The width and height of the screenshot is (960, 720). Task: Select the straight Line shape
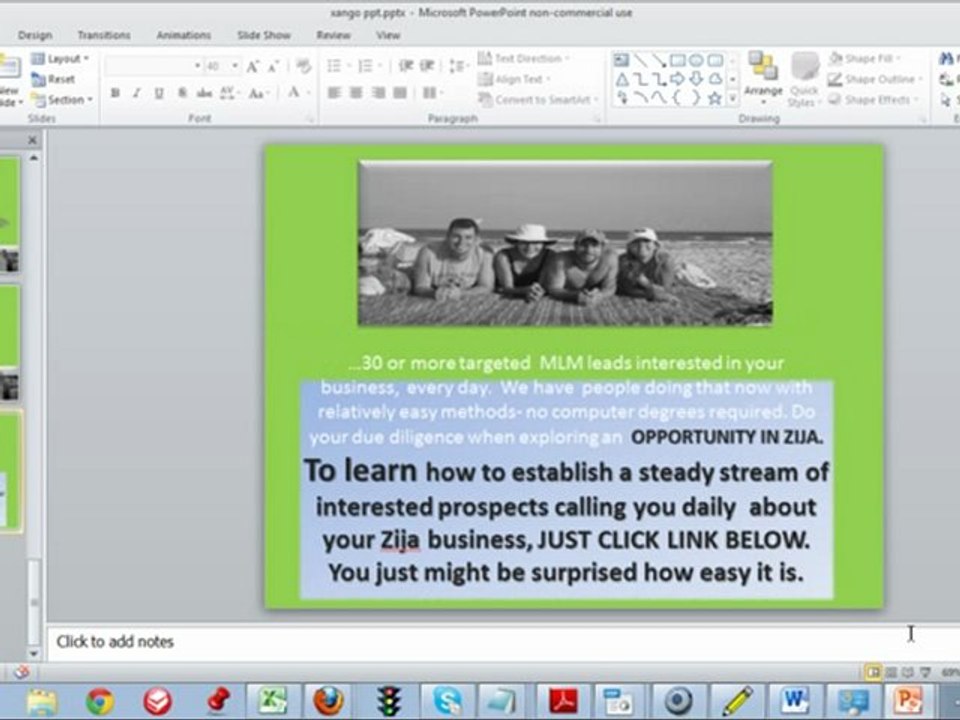(x=640, y=60)
